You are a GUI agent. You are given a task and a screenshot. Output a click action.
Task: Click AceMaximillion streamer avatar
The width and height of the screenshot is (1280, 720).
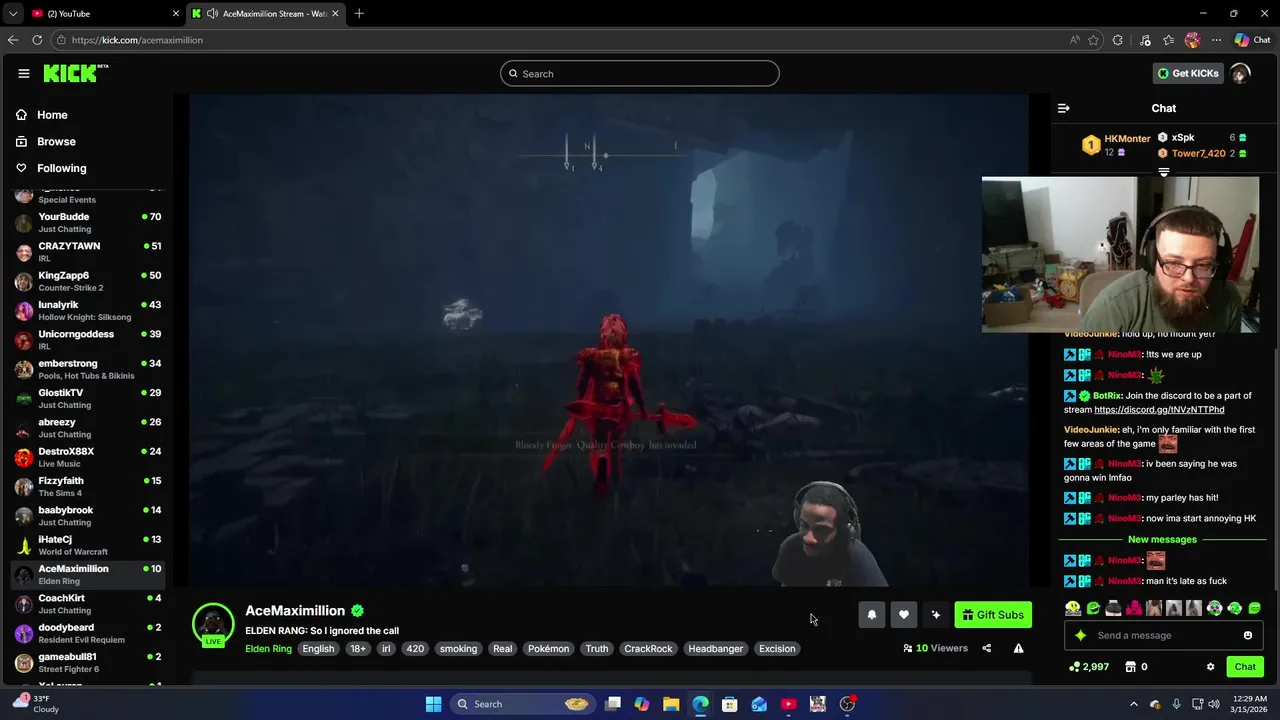pos(213,624)
